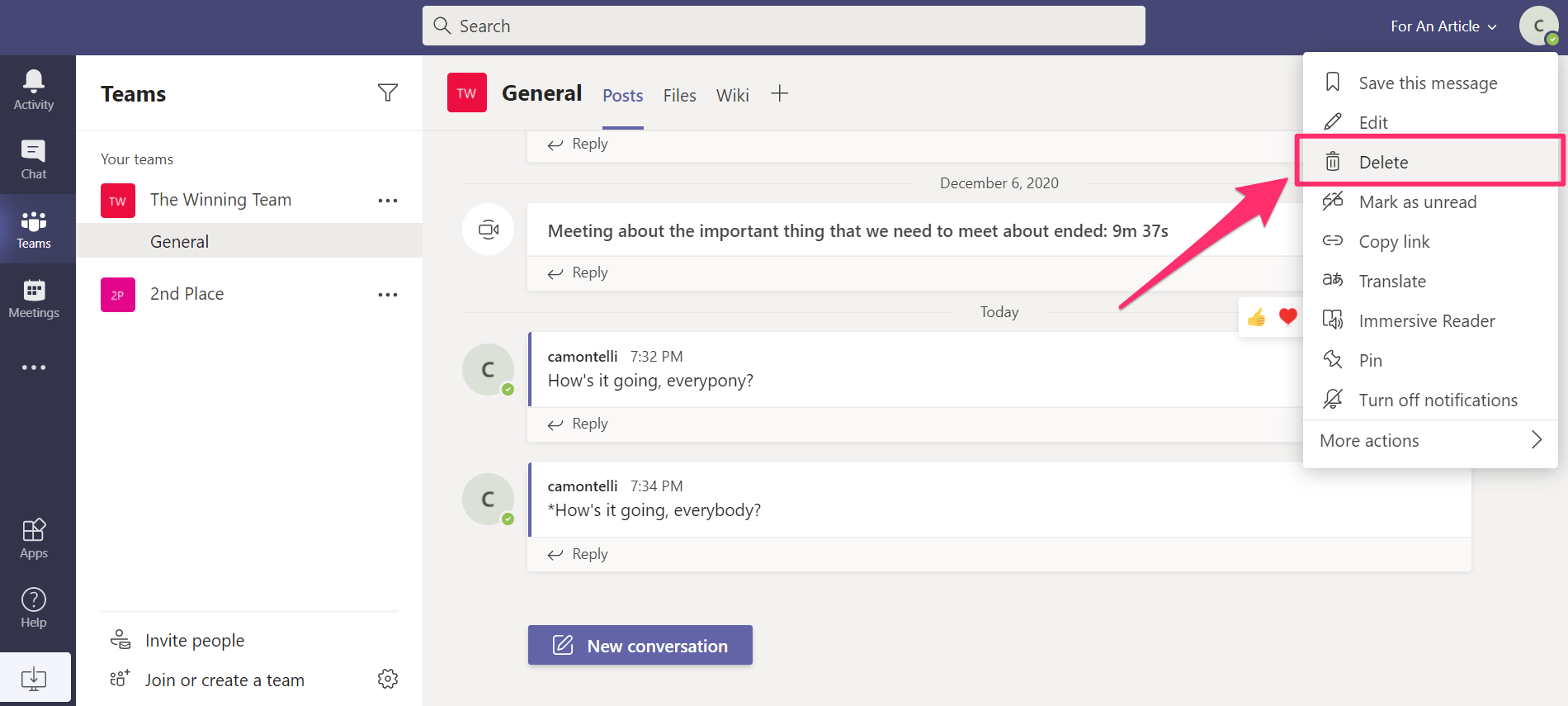Click the filter teams funnel icon

coord(388,92)
